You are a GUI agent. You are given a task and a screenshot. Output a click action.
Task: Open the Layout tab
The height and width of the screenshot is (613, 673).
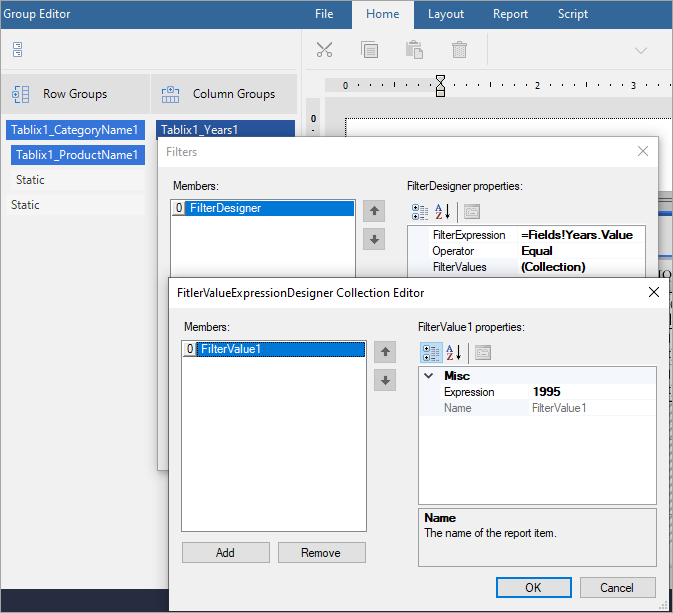coord(446,14)
